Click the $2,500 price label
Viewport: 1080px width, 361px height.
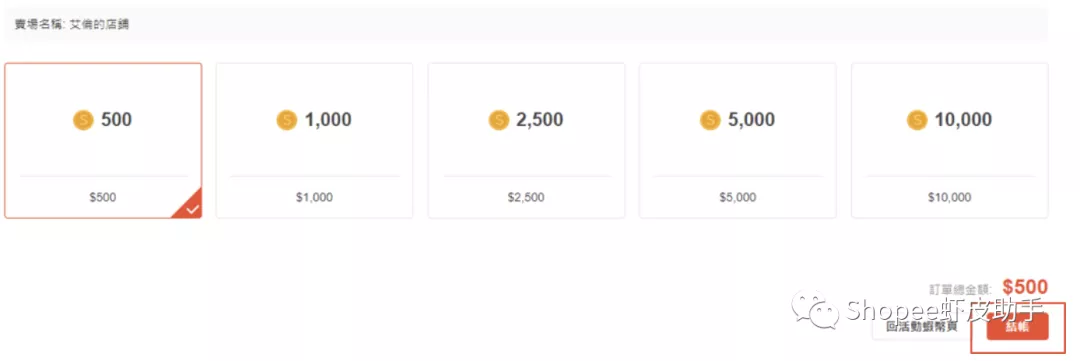pyautogui.click(x=526, y=198)
